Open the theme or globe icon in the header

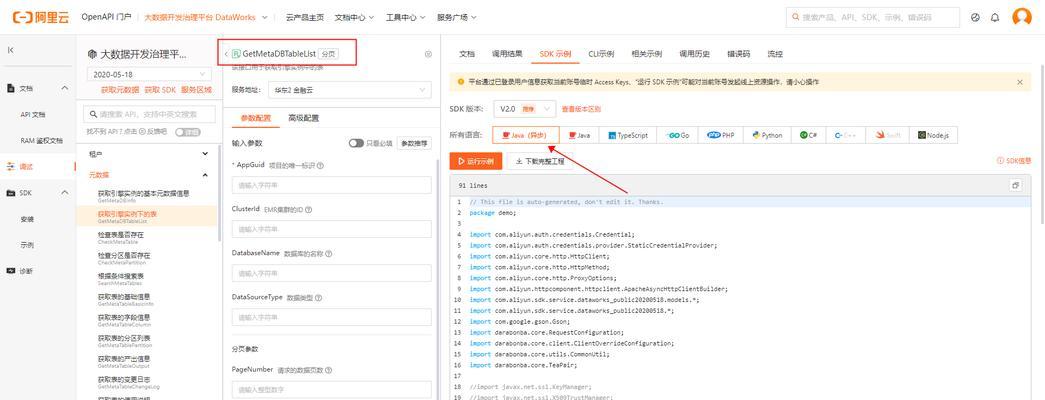pos(976,17)
